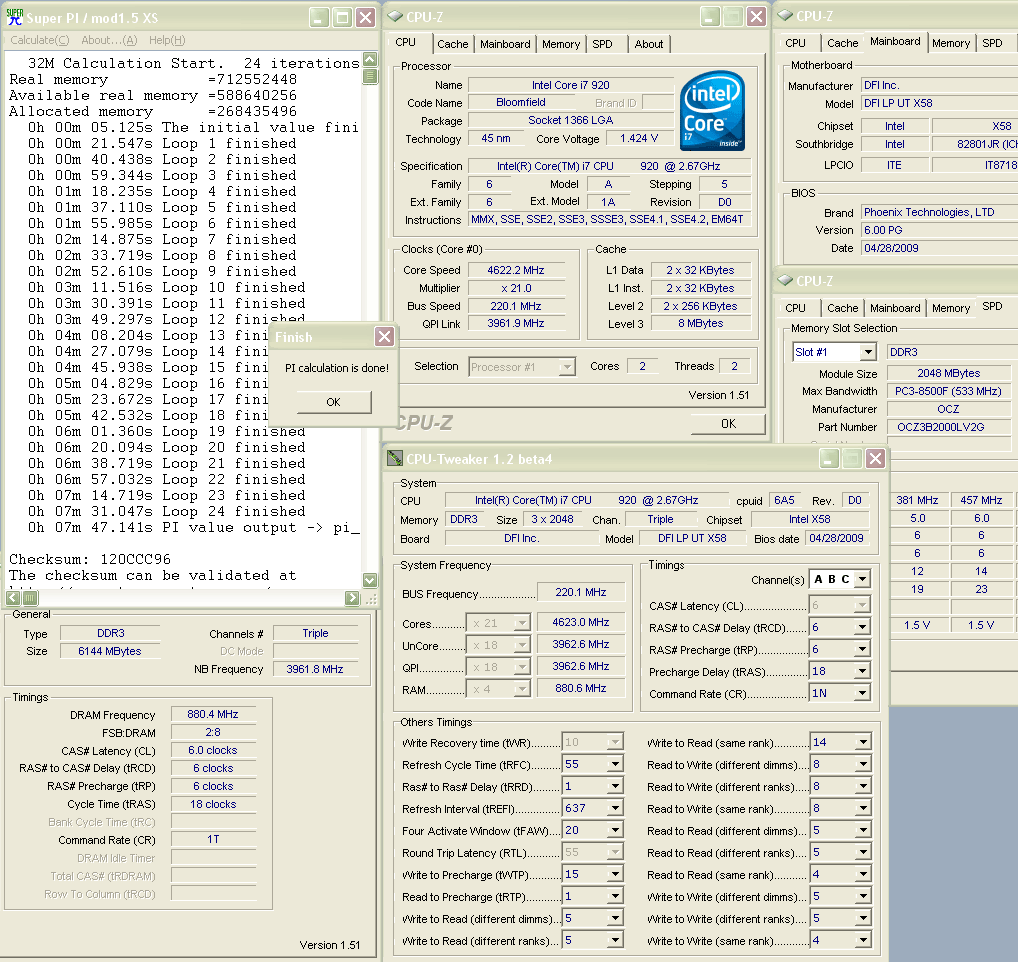Click the CPU-Z SPD window title icon
This screenshot has width=1018, height=962.
(785, 280)
